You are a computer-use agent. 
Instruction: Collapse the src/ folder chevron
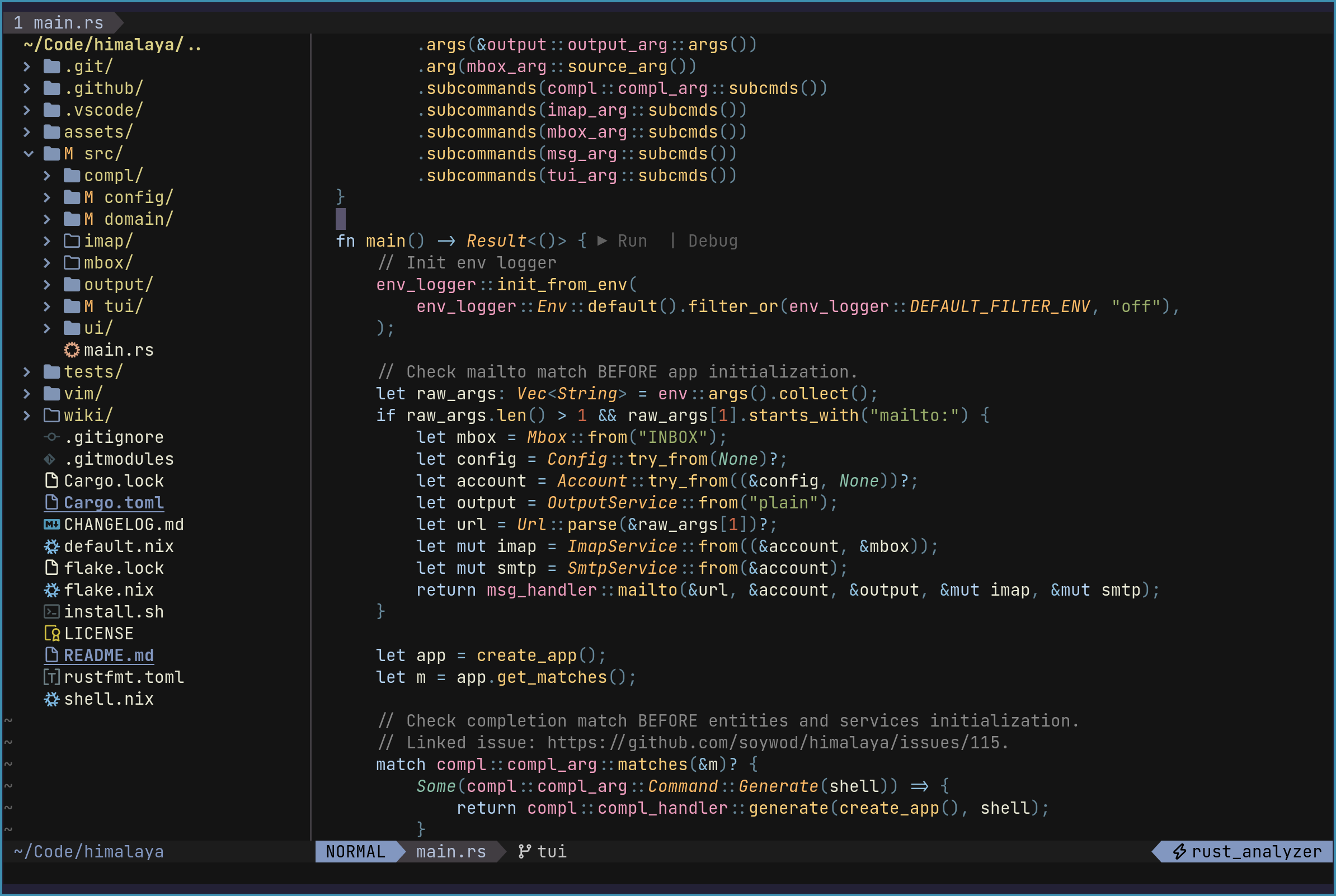coord(29,154)
